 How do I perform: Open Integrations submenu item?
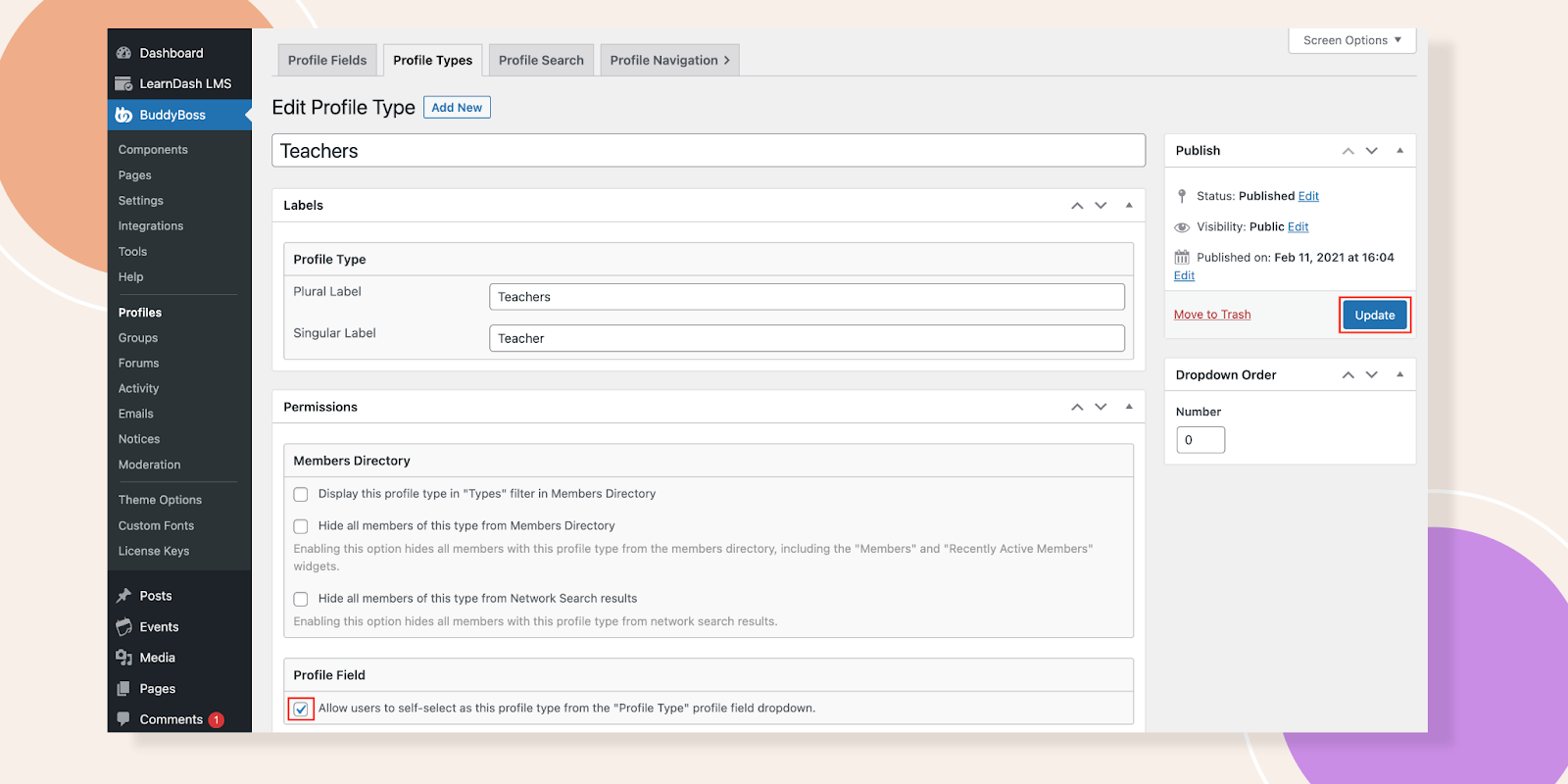coord(151,226)
